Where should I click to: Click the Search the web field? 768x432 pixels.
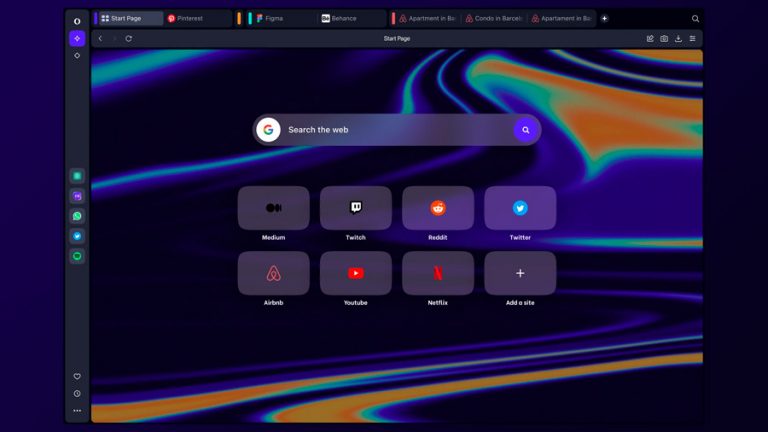[x=397, y=130]
